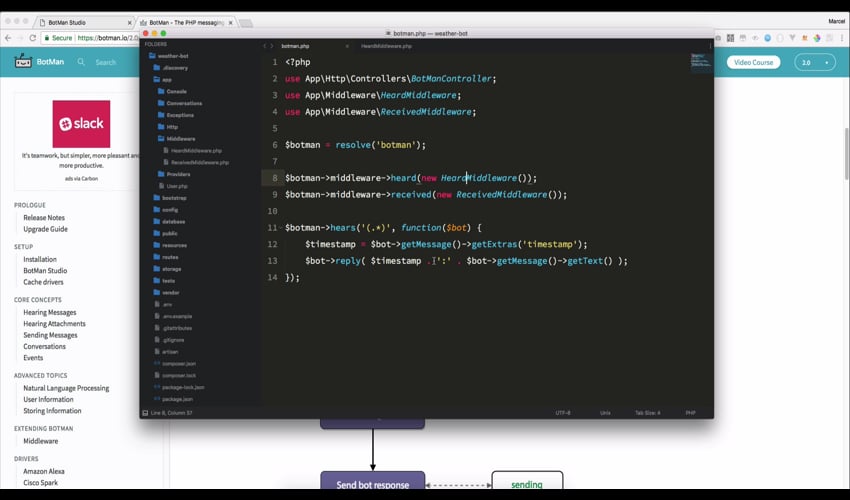Expand the Providers folder
The image size is (850, 500).
coord(174,174)
